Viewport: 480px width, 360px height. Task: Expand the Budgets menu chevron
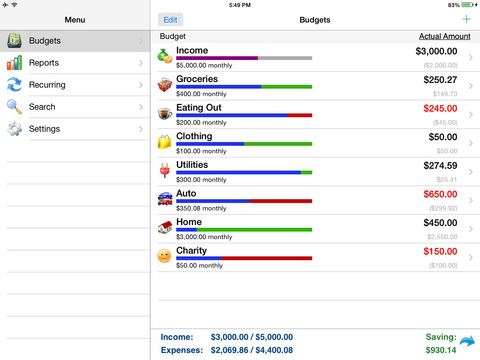(x=141, y=41)
